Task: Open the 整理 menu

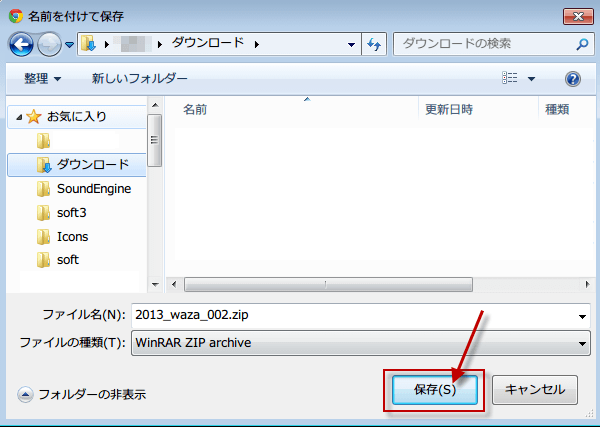Action: (x=42, y=79)
